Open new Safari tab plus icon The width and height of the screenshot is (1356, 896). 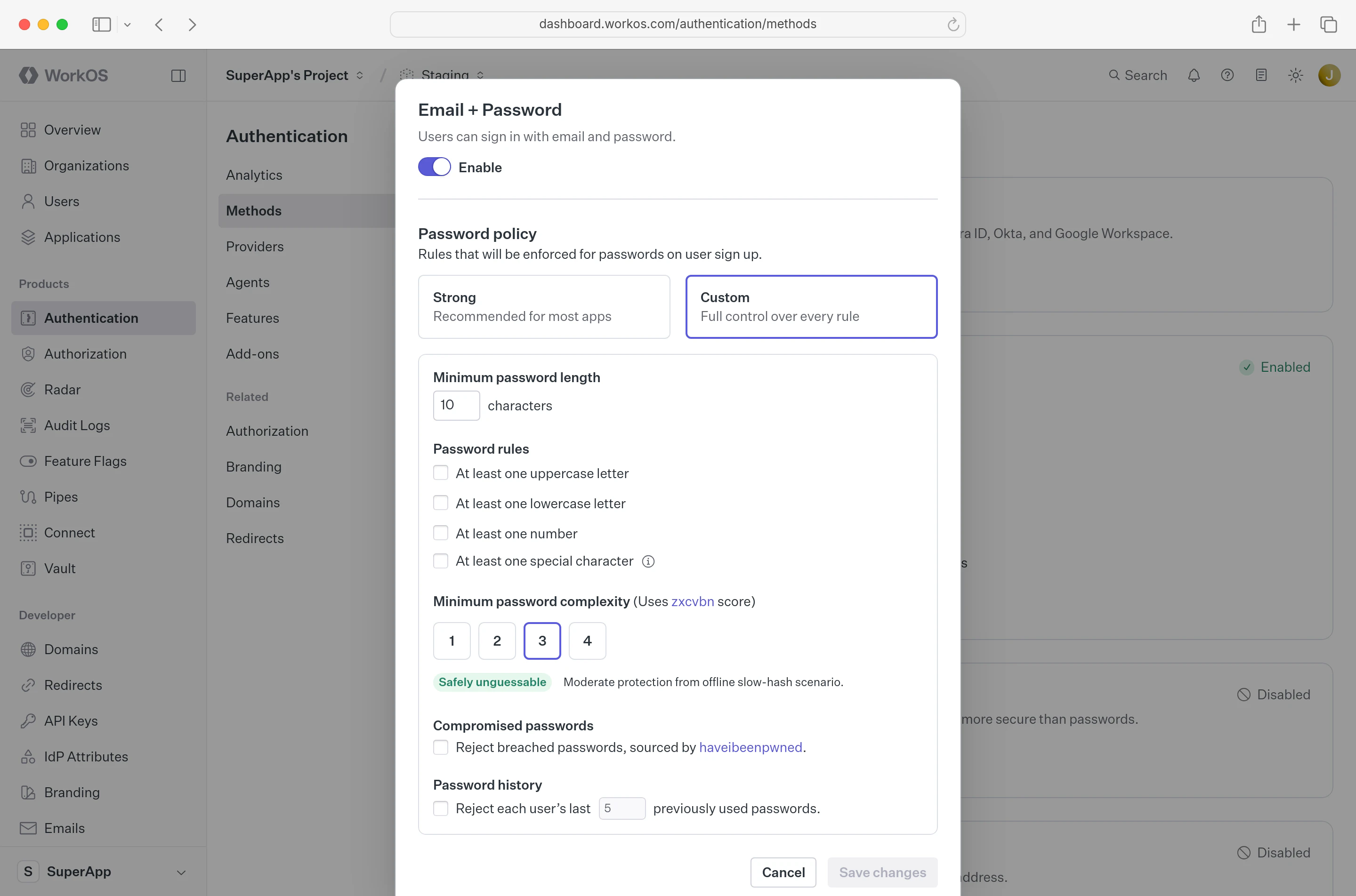[1294, 24]
